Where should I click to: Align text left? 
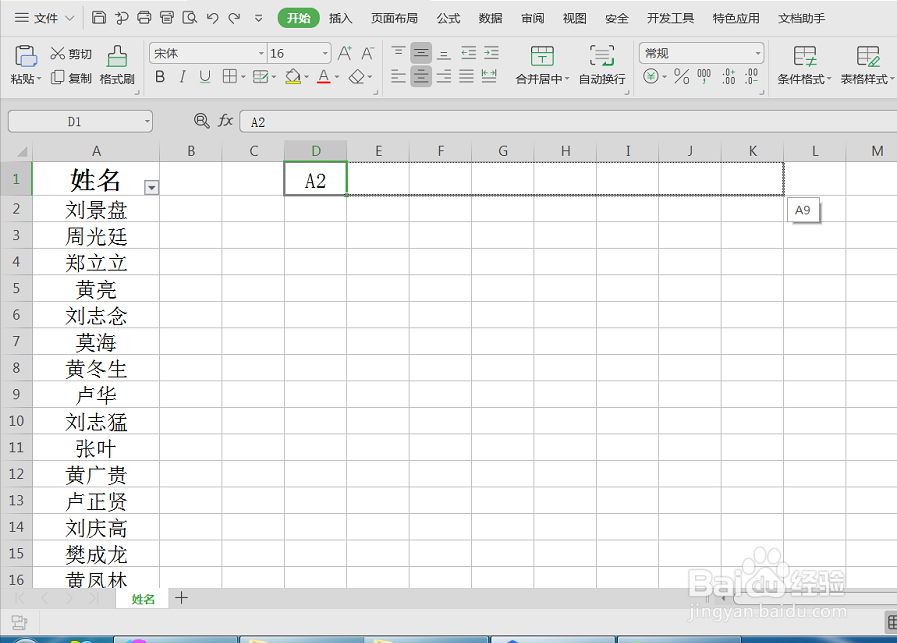click(398, 76)
